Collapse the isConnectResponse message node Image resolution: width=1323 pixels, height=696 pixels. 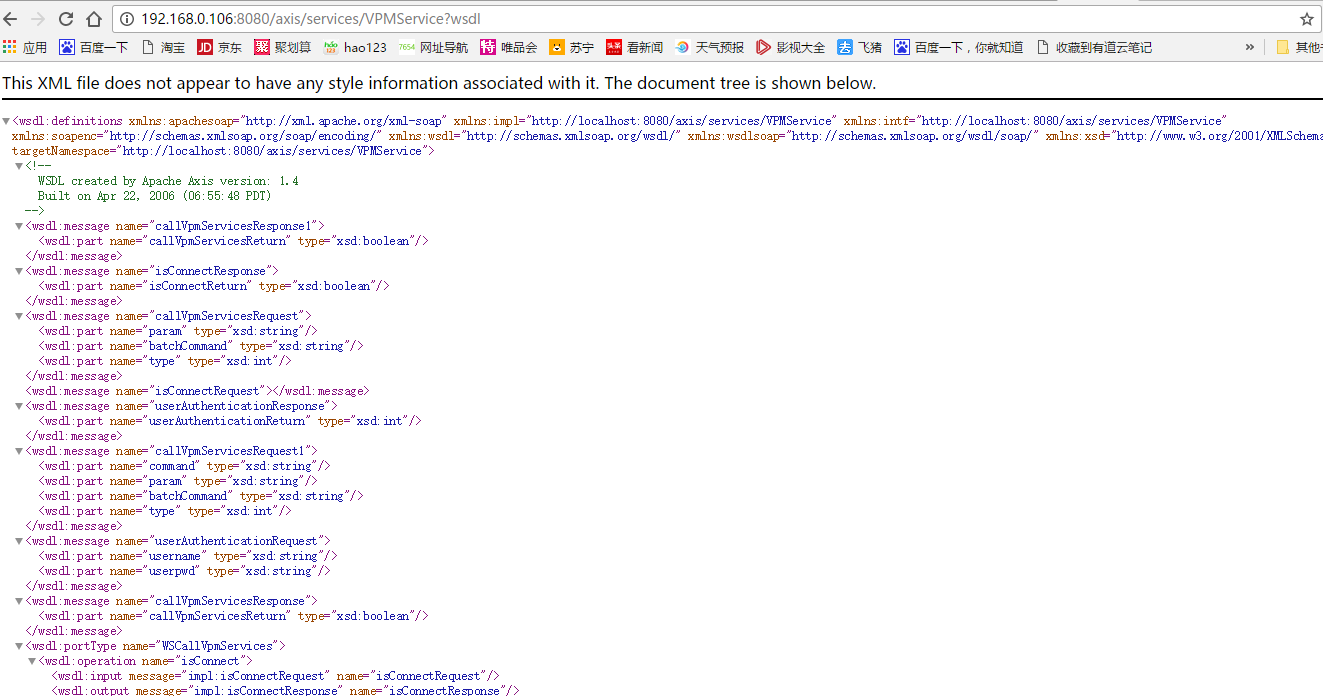tap(19, 271)
